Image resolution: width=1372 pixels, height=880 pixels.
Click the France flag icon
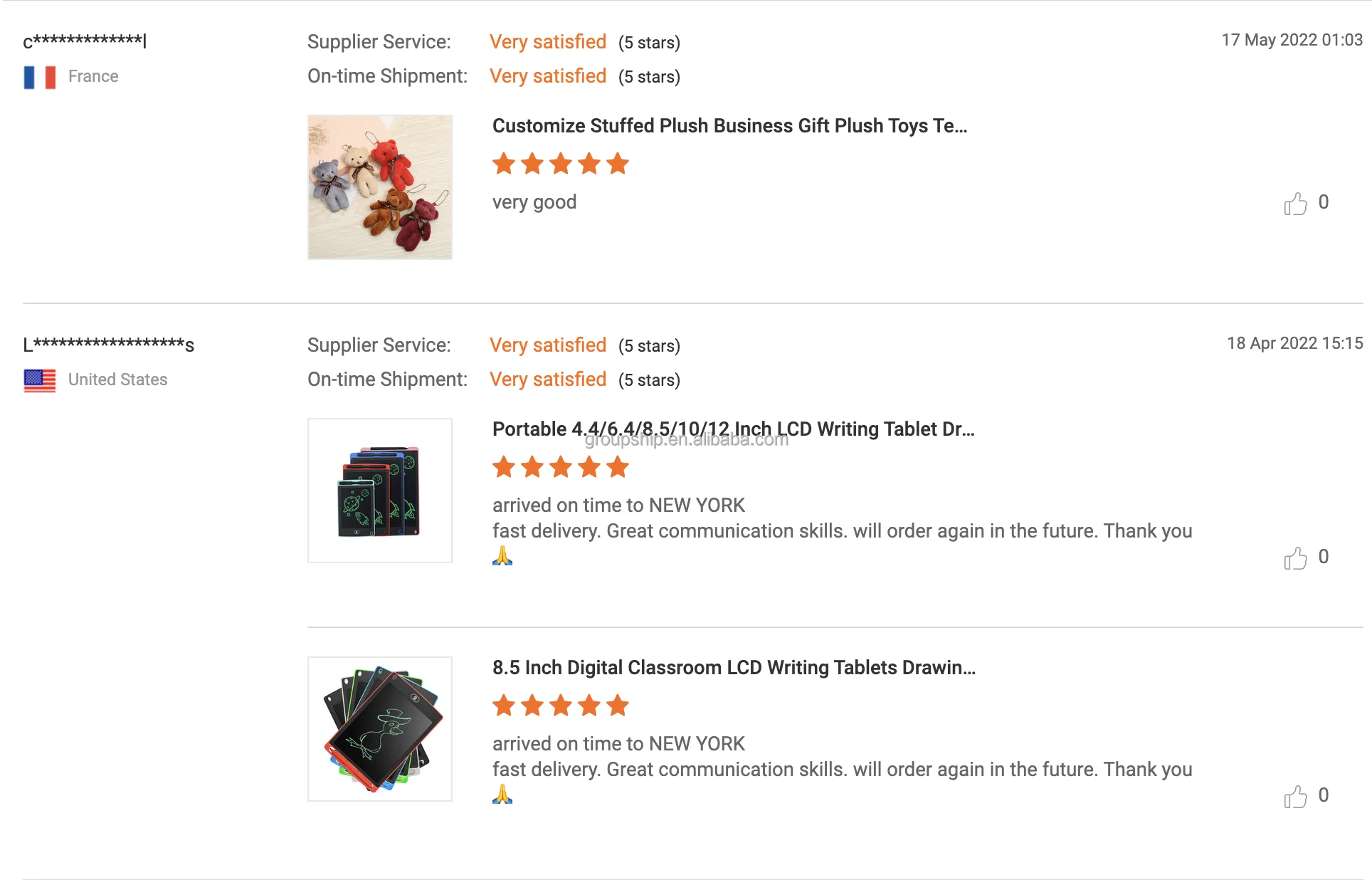tap(40, 77)
